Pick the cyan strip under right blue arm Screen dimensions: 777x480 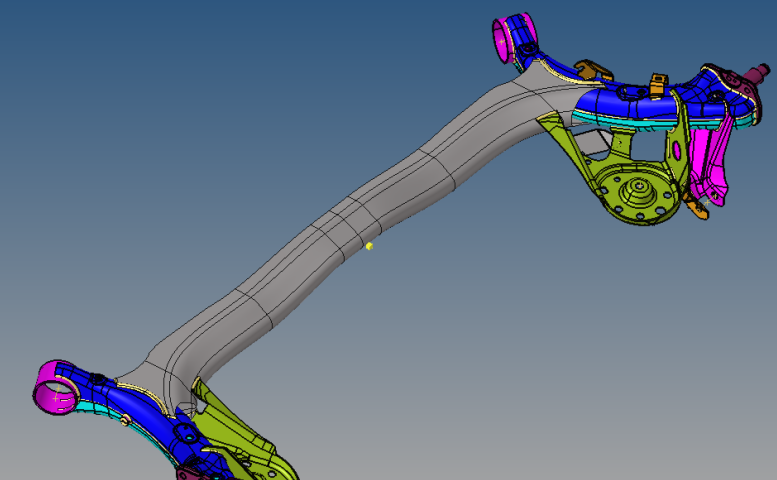click(620, 127)
